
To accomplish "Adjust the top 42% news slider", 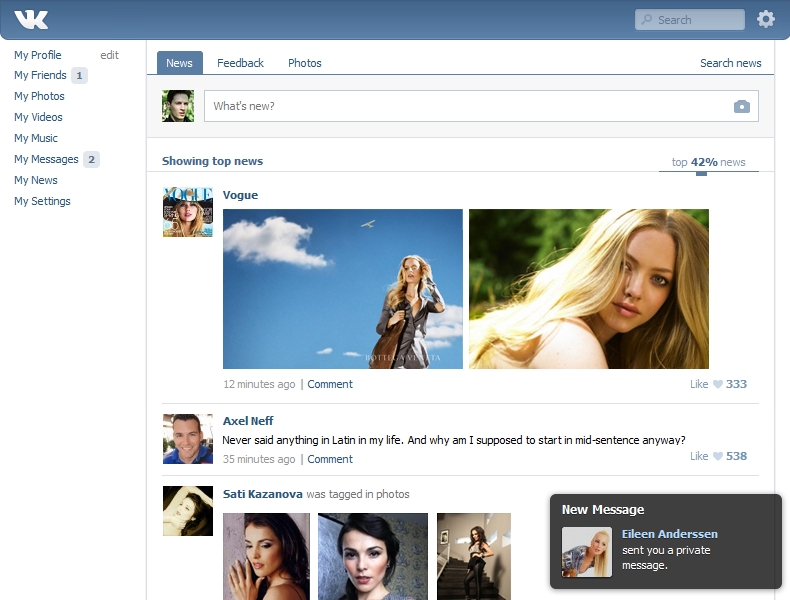I will coord(701,173).
